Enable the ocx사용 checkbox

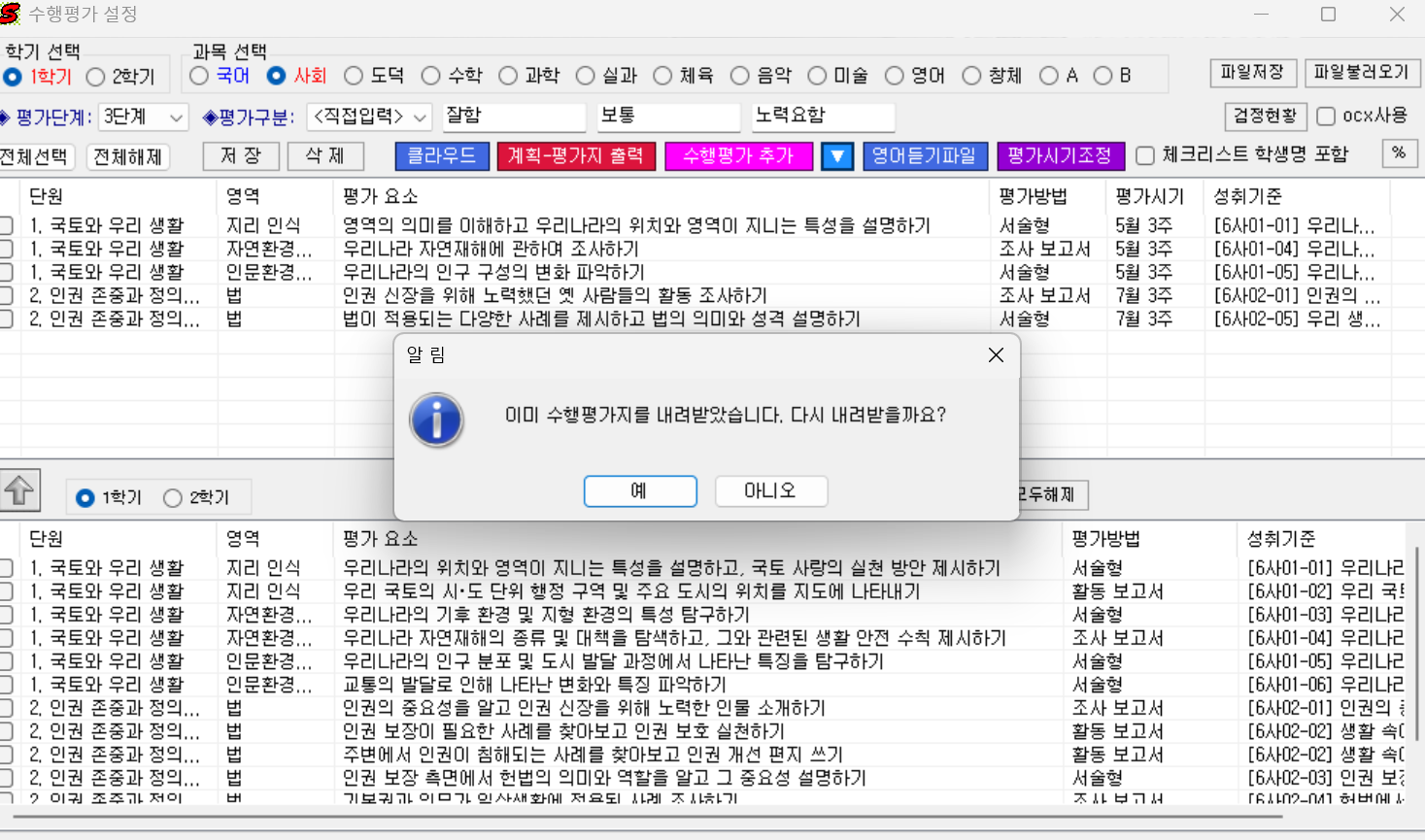point(1326,117)
